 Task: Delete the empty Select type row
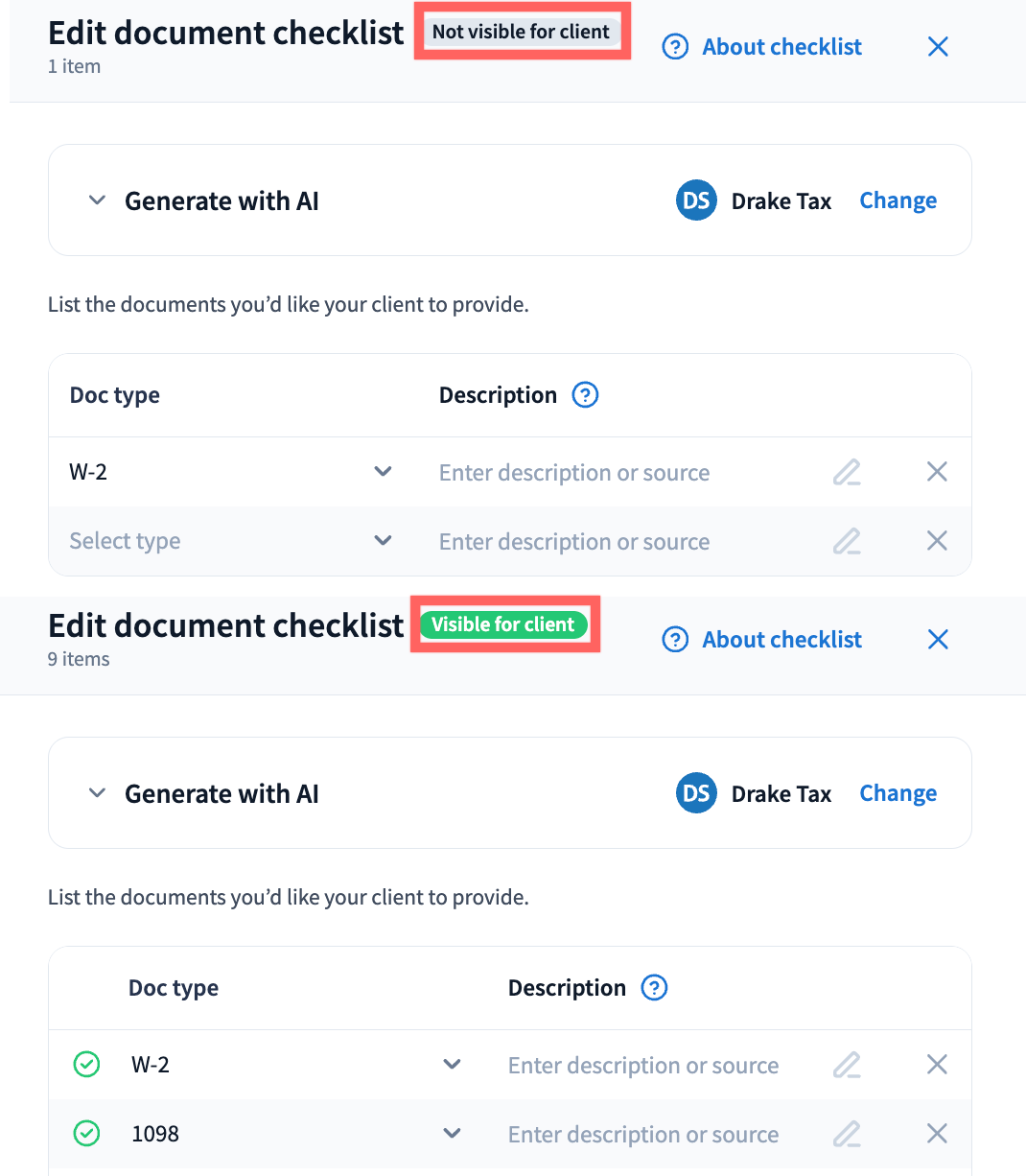click(x=937, y=541)
